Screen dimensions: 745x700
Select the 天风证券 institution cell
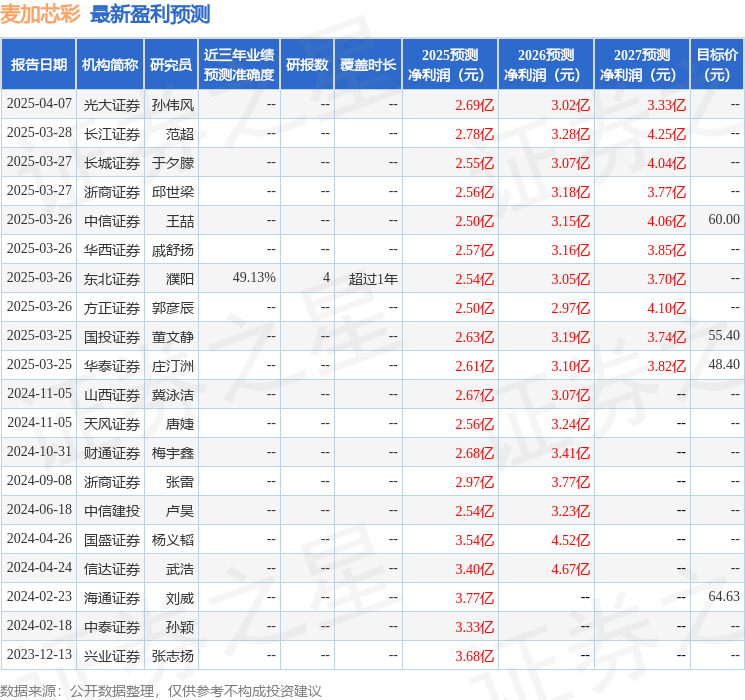[112, 424]
